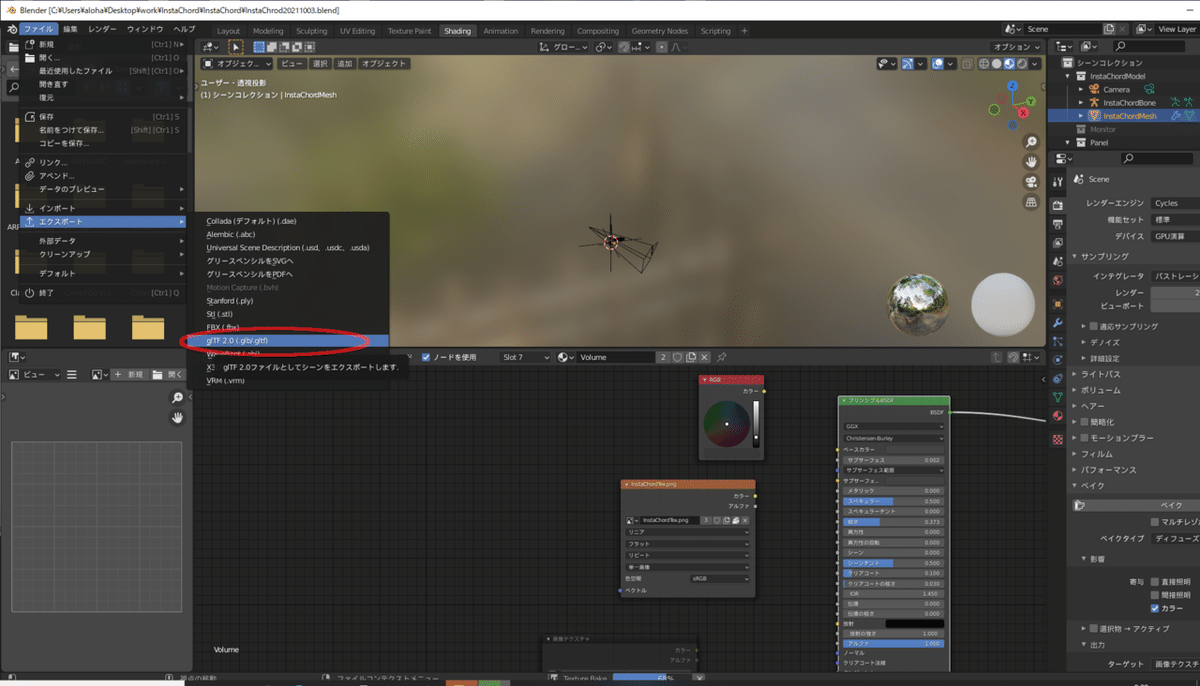Viewport: 1200px width, 686px height.
Task: Enable the 簡略化 checkbox
Action: [1085, 423]
